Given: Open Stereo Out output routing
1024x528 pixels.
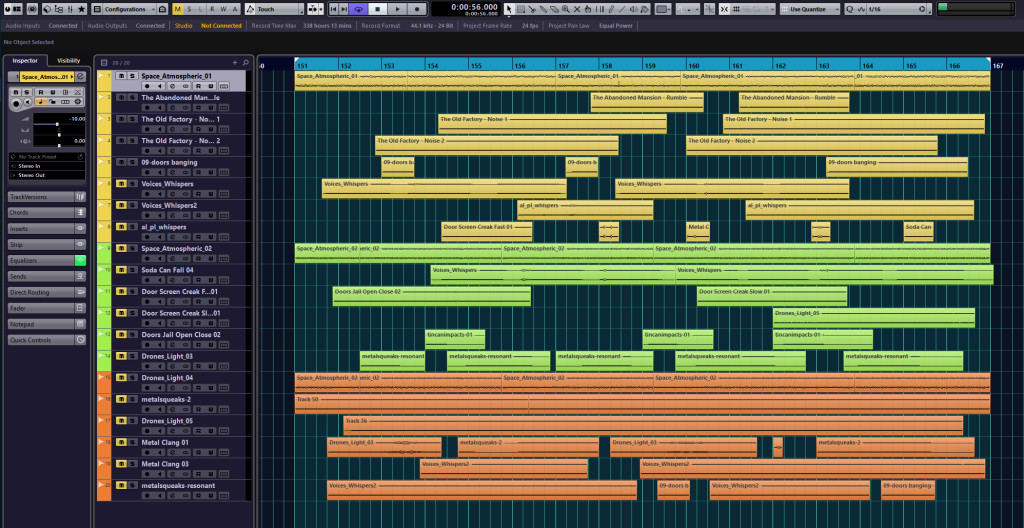Looking at the screenshot, I should [47, 175].
